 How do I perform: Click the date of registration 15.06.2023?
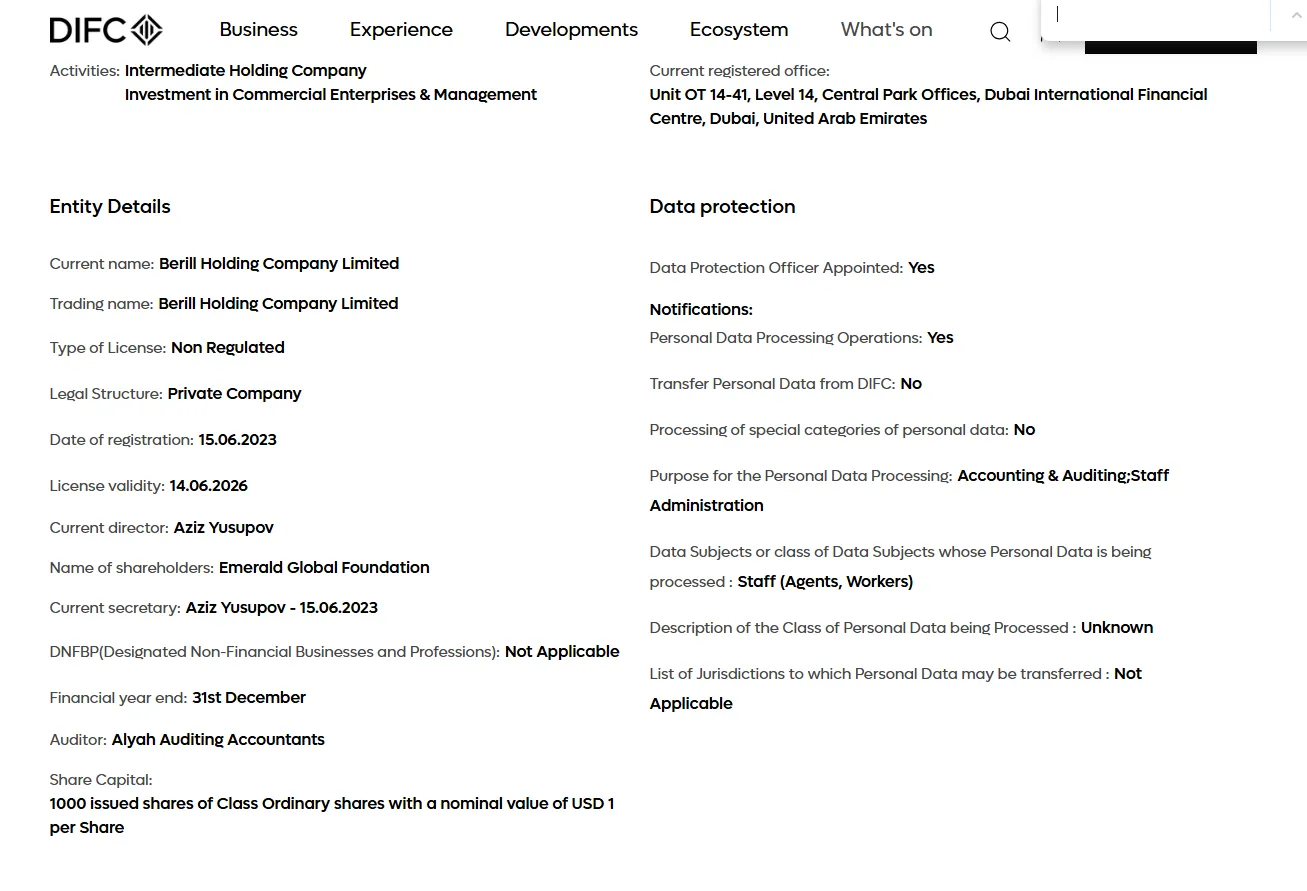coord(237,440)
